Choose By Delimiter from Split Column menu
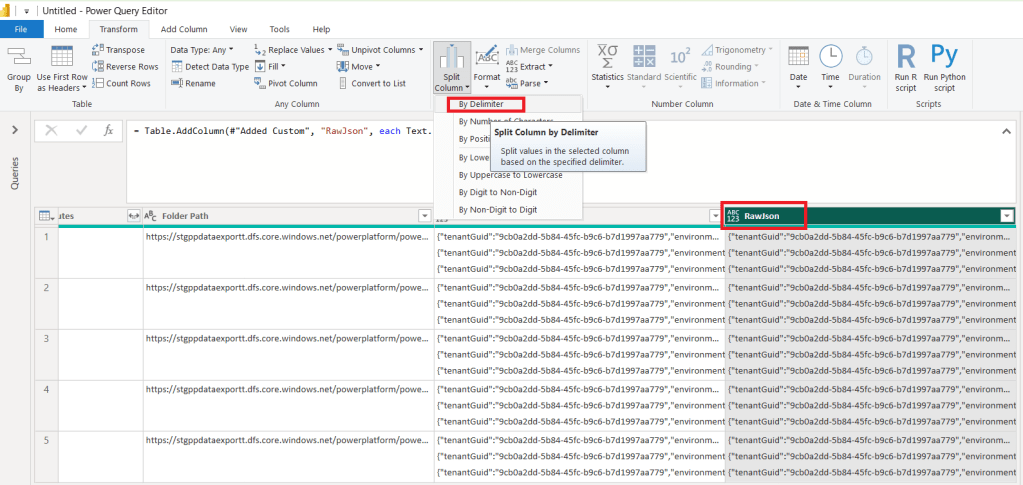The width and height of the screenshot is (1023, 485). coord(481,104)
